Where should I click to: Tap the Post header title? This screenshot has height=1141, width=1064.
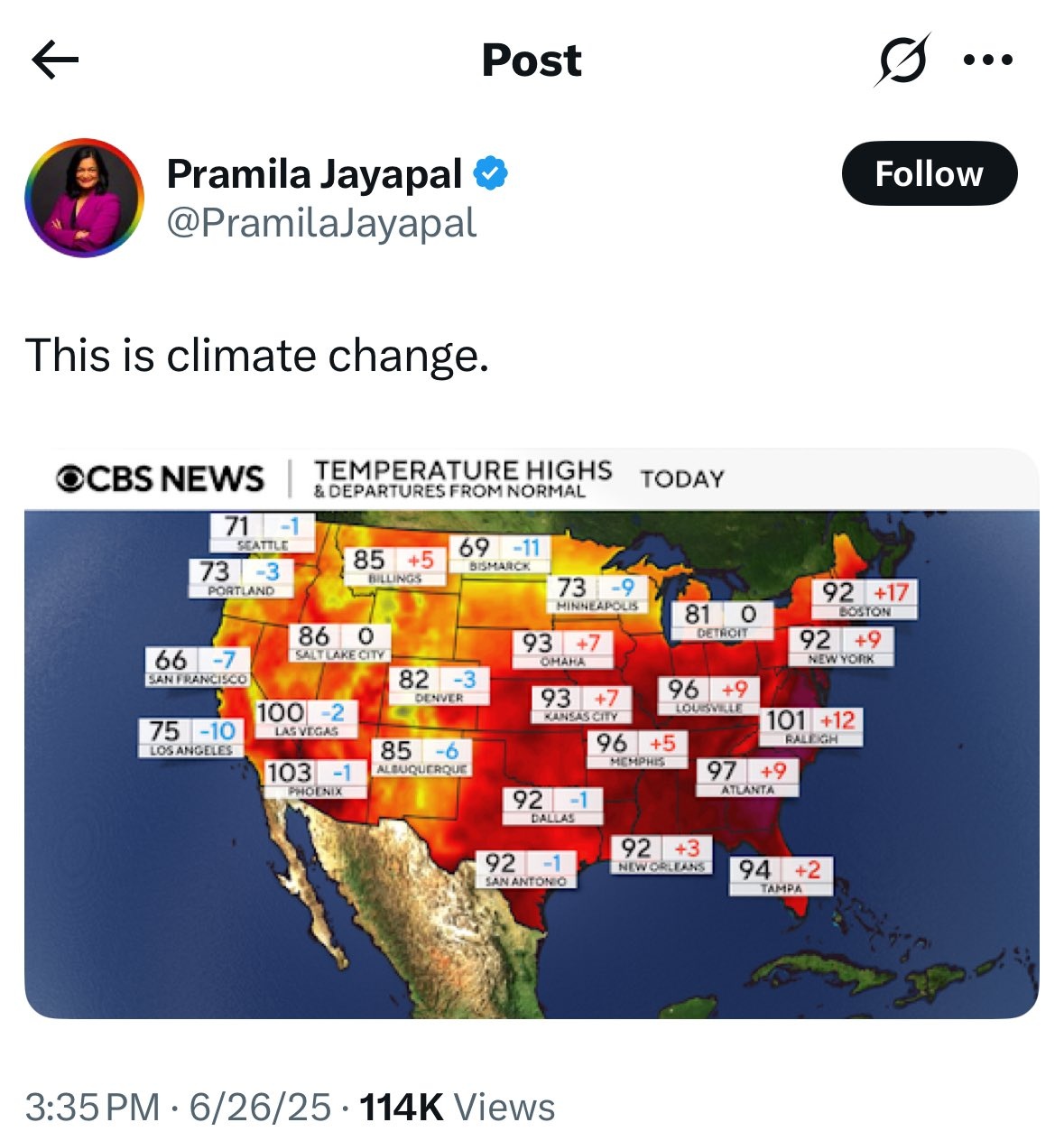[x=532, y=60]
